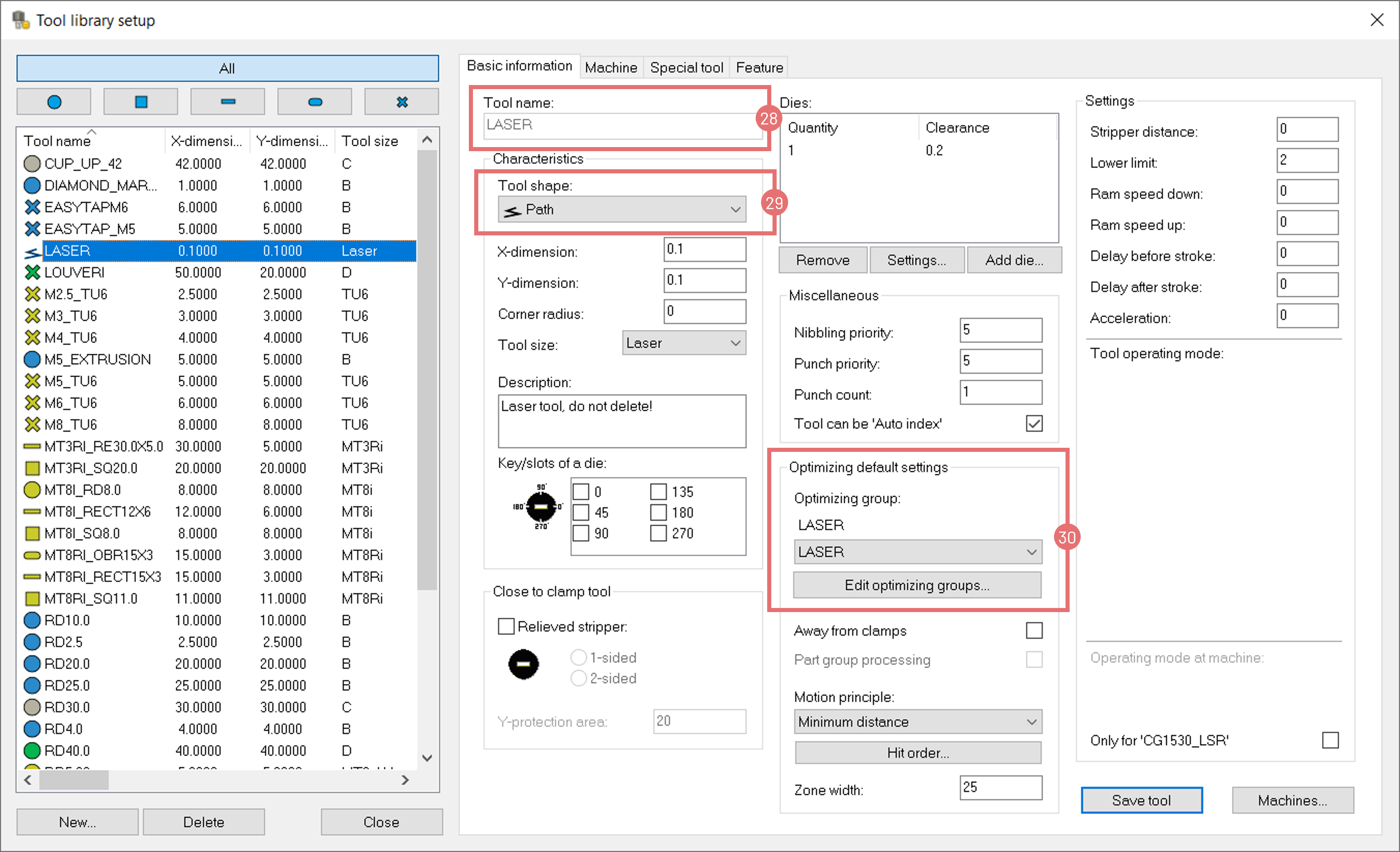Click the Zone width input field

pyautogui.click(x=1000, y=788)
